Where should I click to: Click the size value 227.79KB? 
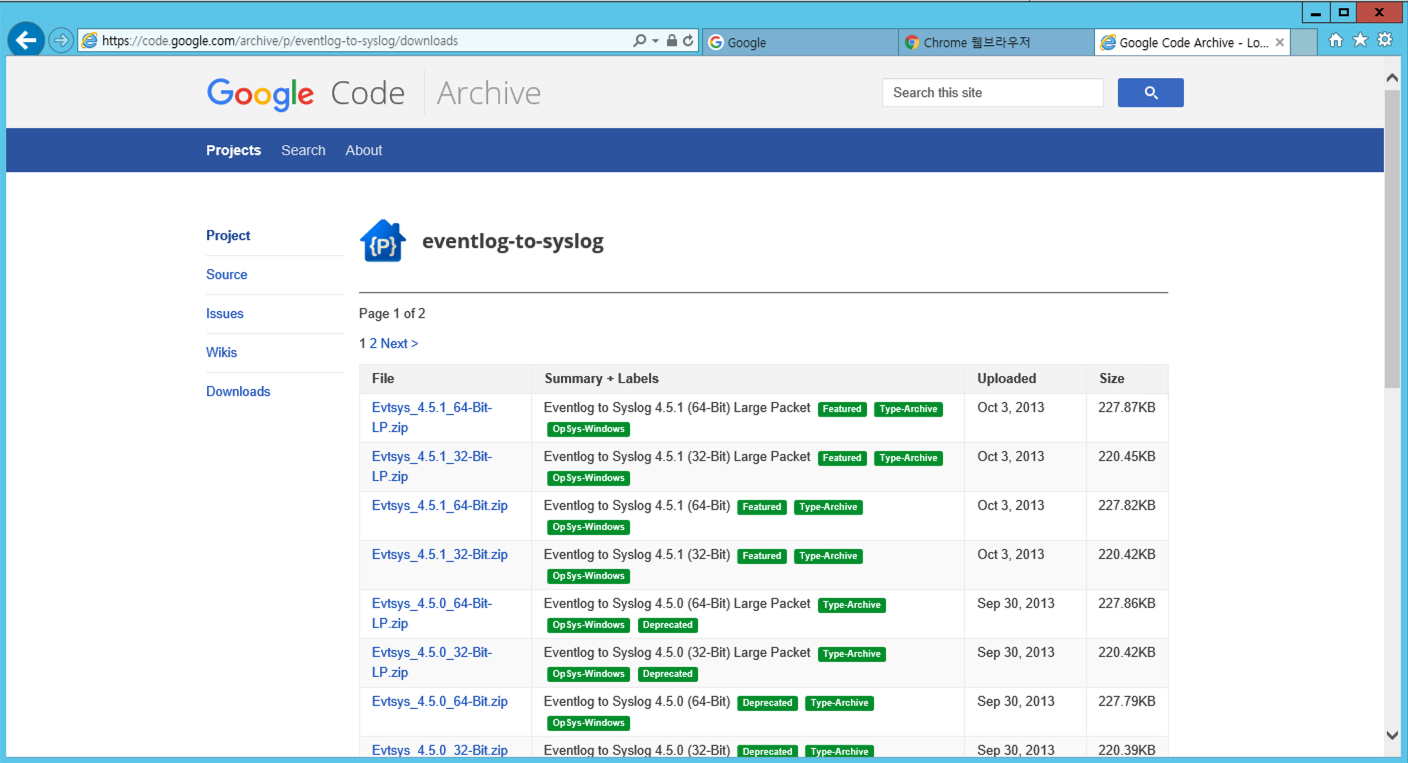pyautogui.click(x=1127, y=701)
